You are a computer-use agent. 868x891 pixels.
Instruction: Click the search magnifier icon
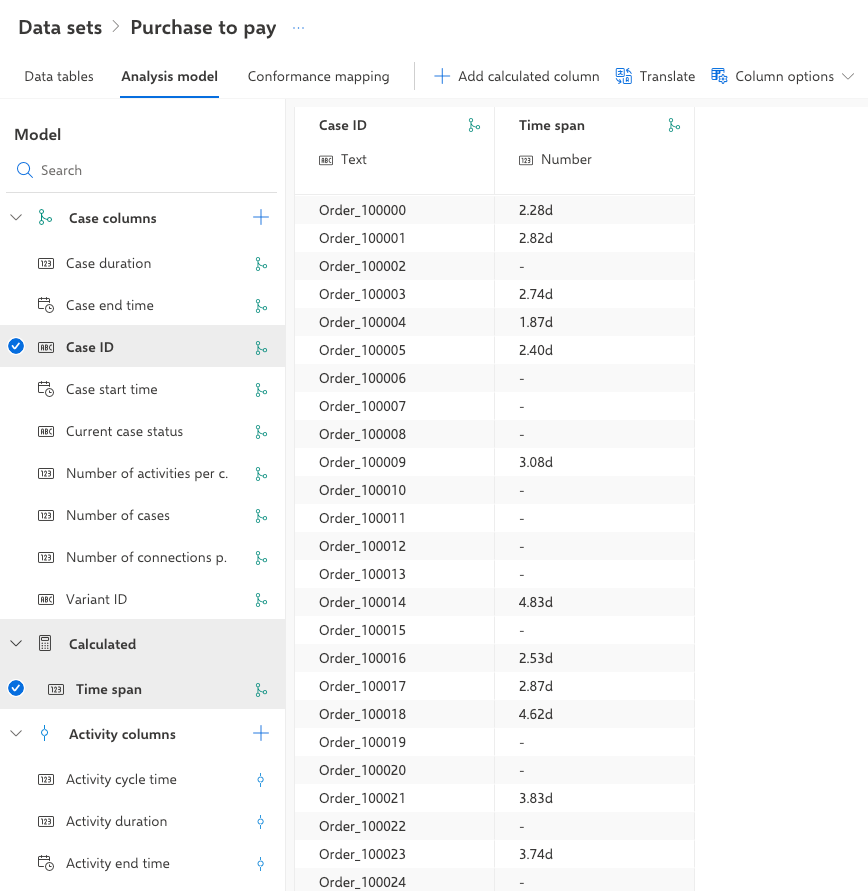coord(24,170)
